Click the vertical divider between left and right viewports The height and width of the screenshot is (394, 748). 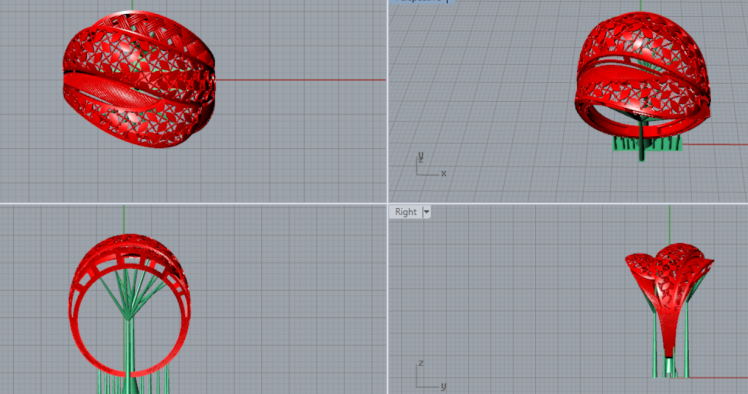(387, 197)
